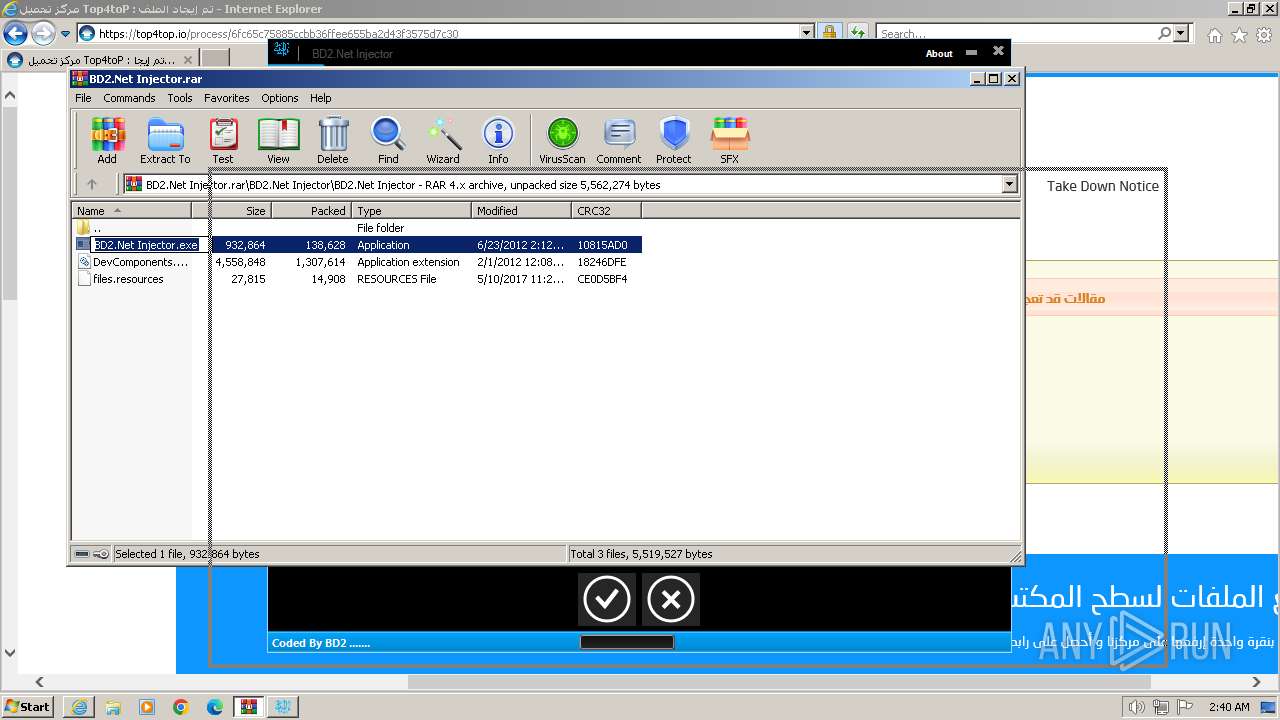Click the page vertical scroll down arrow
Image resolution: width=1280 pixels, height=720 pixels.
[x=10, y=654]
